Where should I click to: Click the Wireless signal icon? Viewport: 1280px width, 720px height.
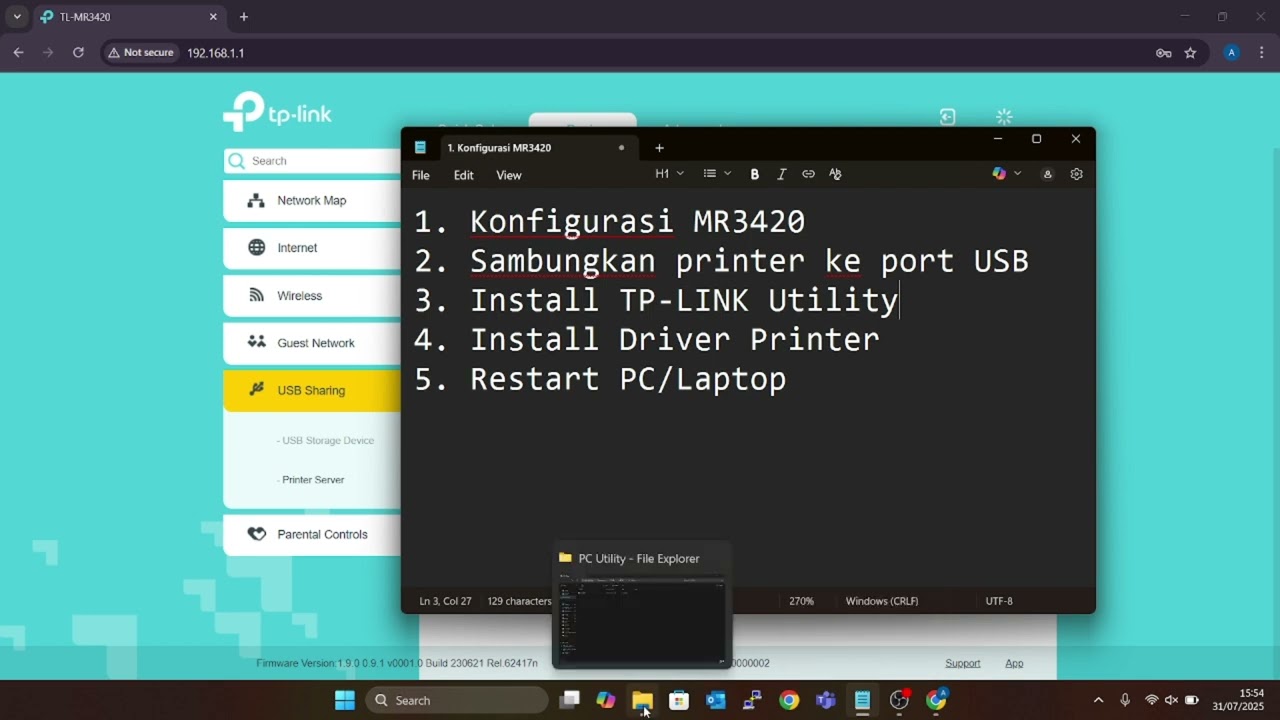pyautogui.click(x=257, y=295)
